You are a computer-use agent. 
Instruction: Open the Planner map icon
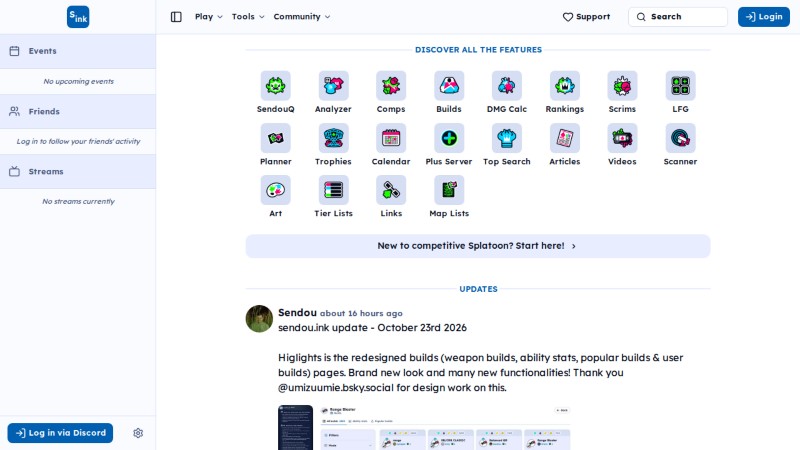click(276, 138)
